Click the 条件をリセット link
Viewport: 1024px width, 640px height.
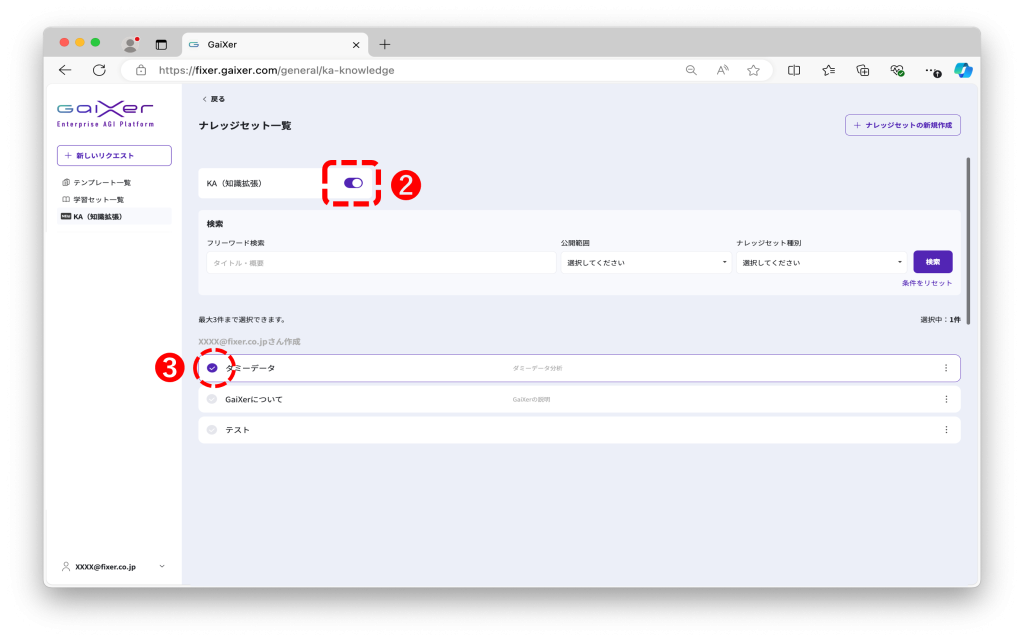pyautogui.click(x=926, y=283)
